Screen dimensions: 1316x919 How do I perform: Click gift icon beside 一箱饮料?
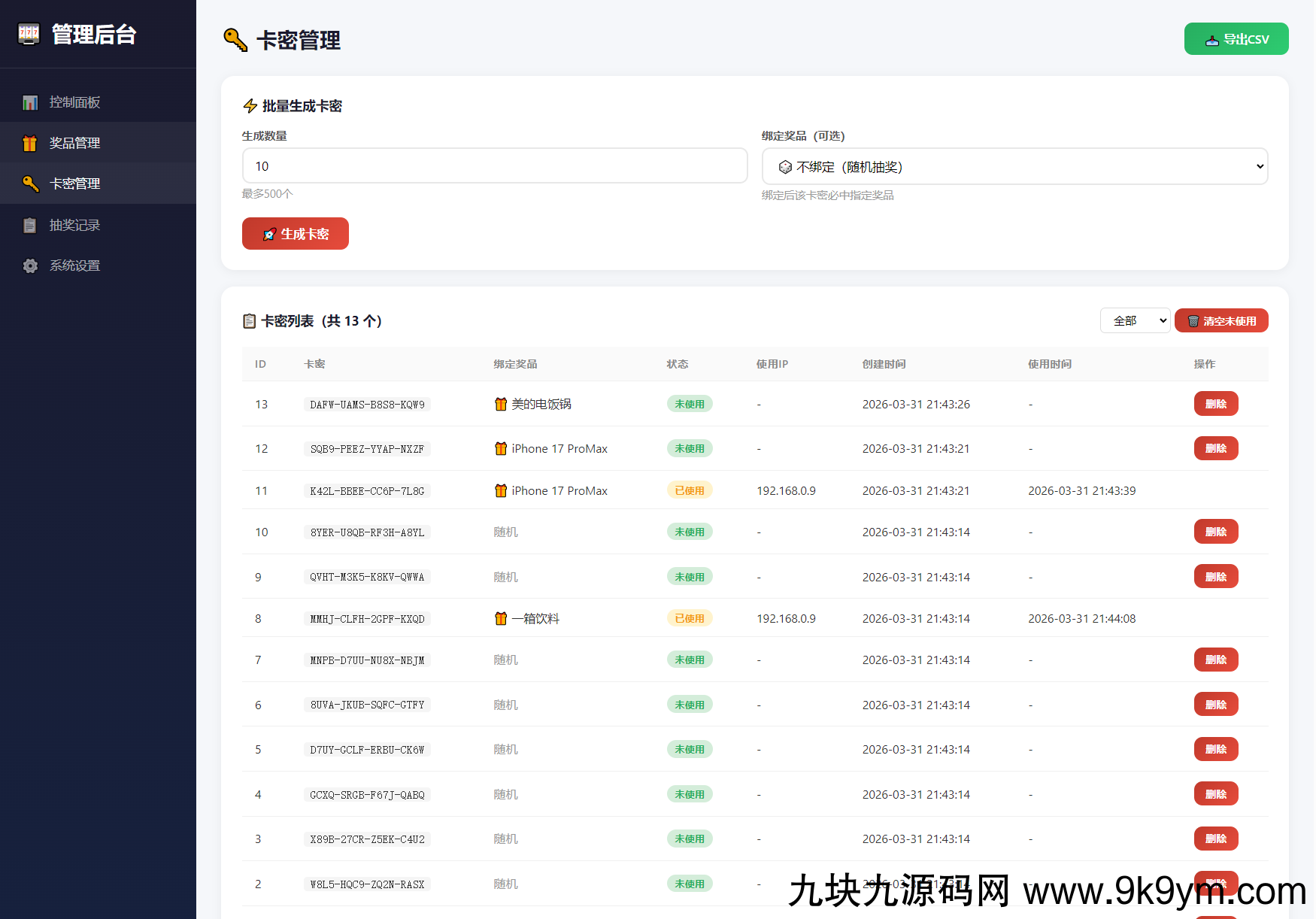pyautogui.click(x=501, y=618)
